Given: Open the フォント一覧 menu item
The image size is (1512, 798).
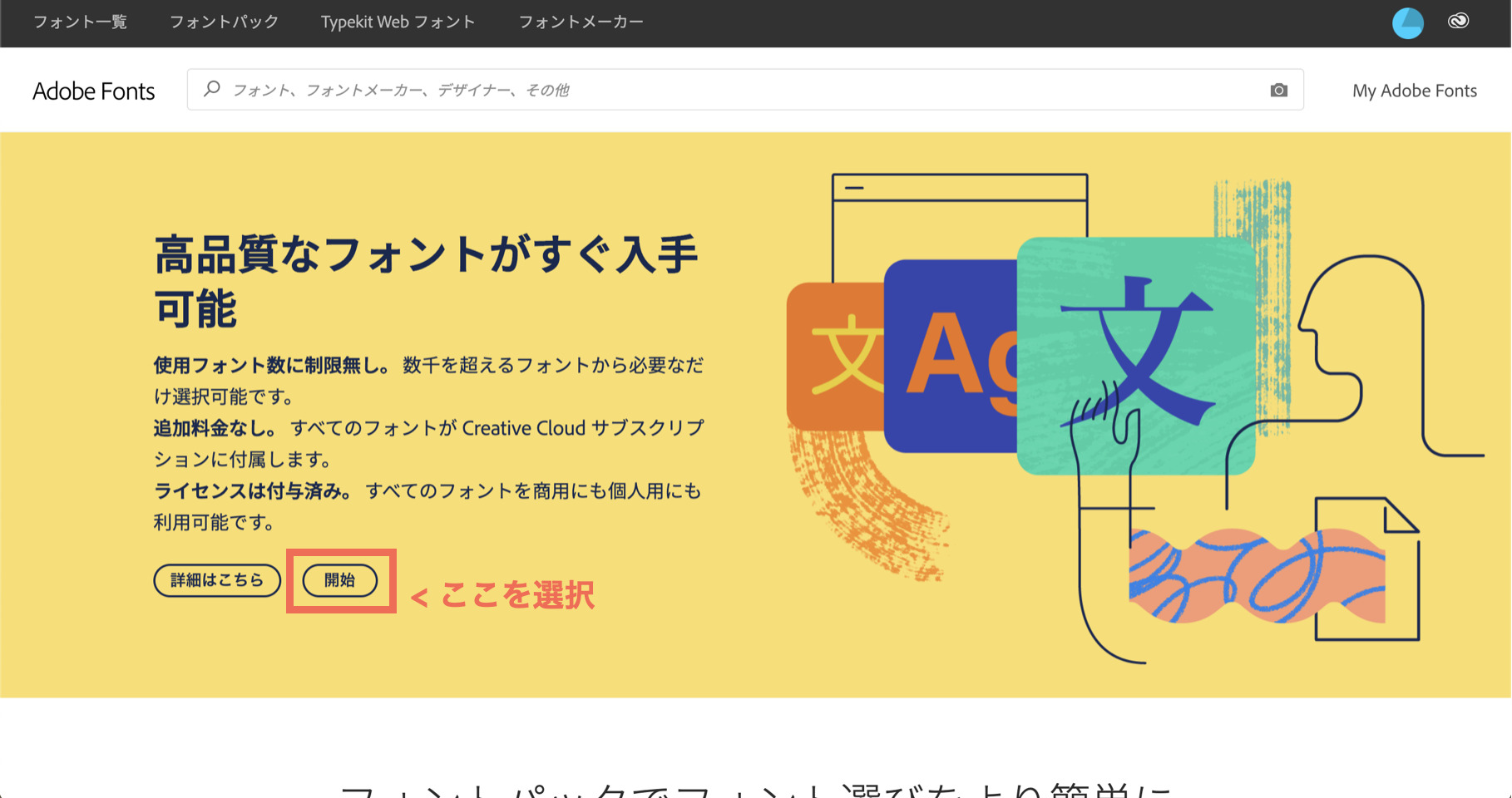Looking at the screenshot, I should [x=80, y=22].
